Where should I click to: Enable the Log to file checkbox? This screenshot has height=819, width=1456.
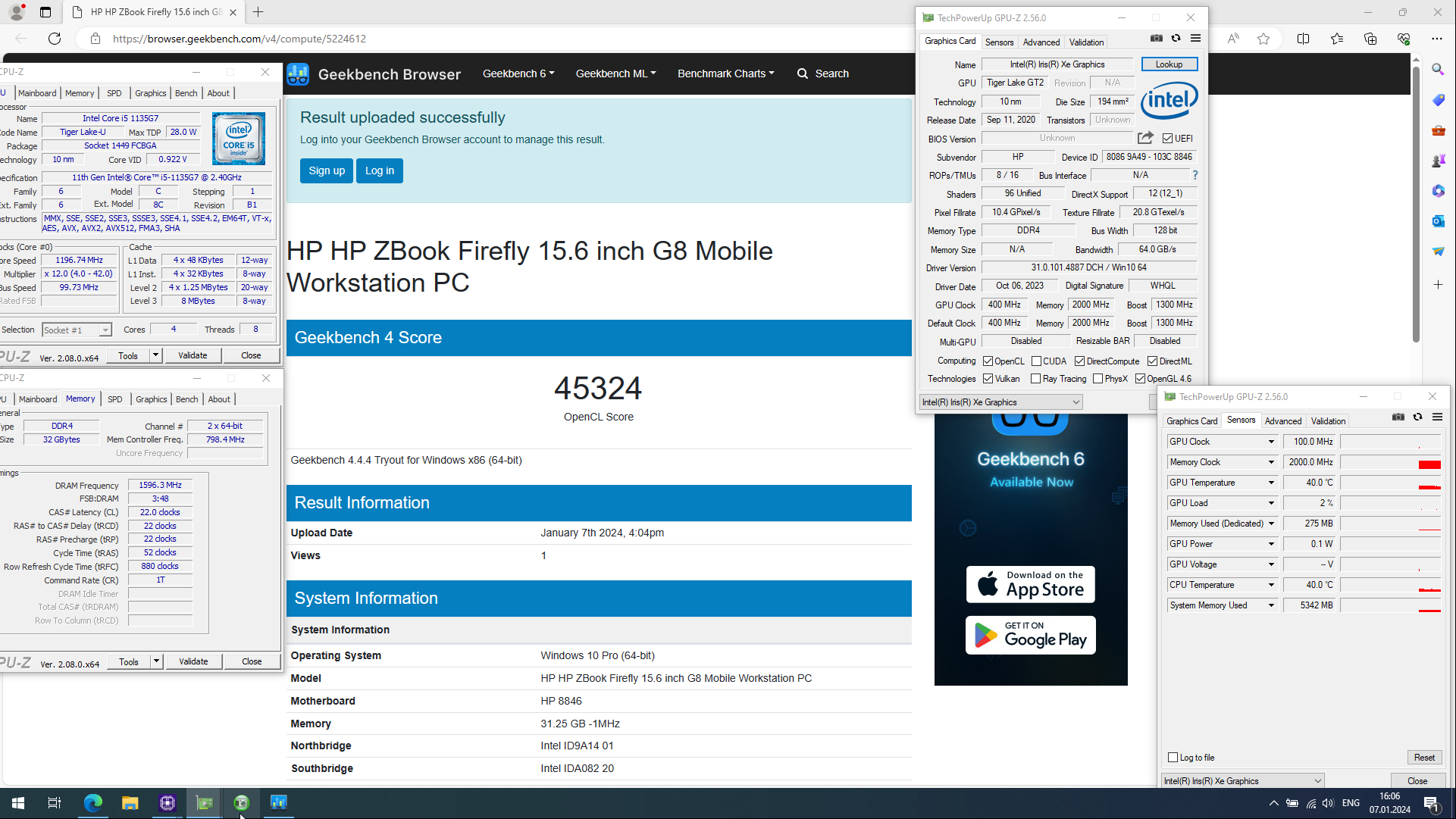click(1173, 758)
